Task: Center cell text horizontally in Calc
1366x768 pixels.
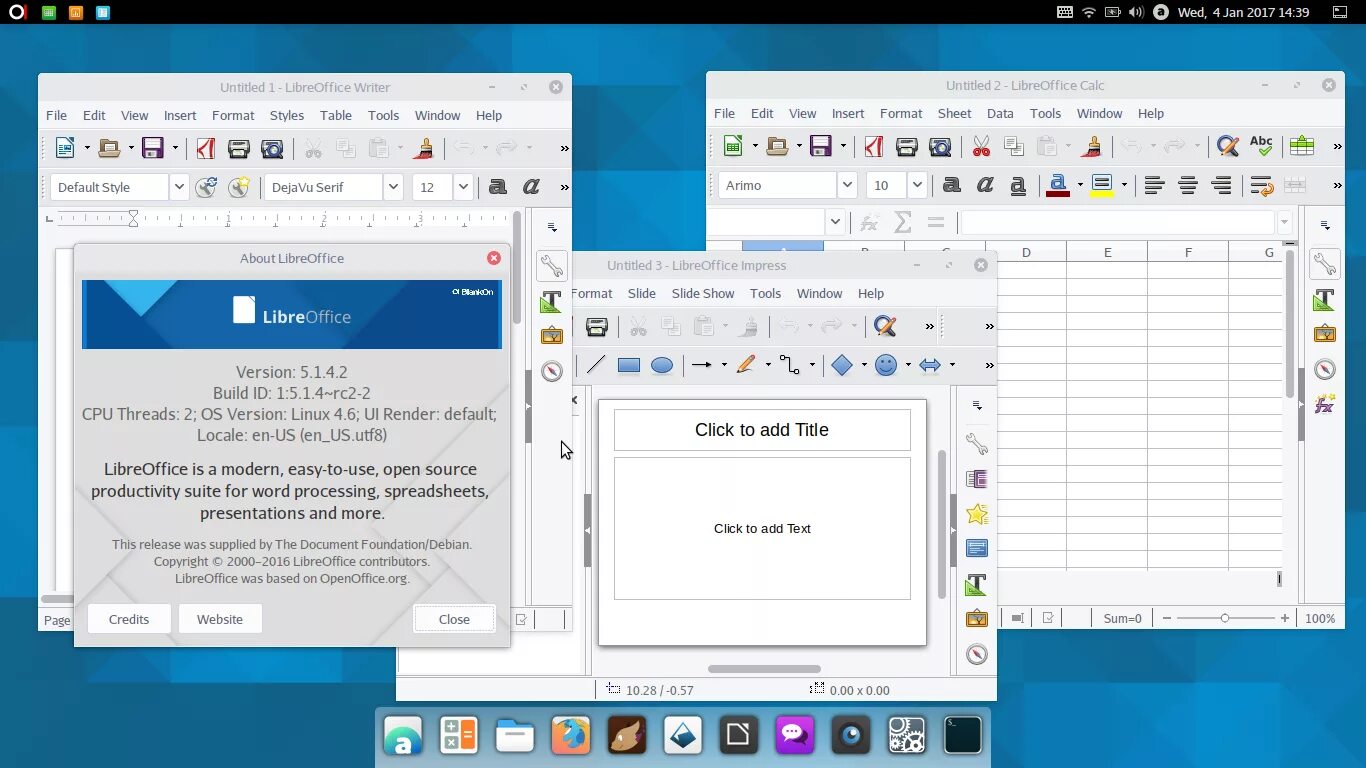Action: tap(1188, 185)
